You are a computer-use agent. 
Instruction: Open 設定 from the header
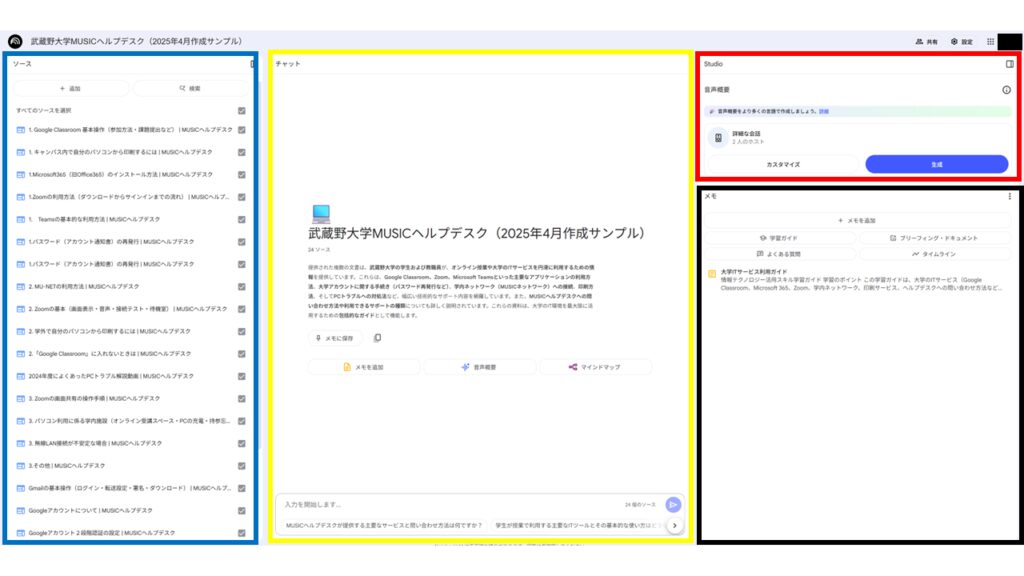point(961,41)
